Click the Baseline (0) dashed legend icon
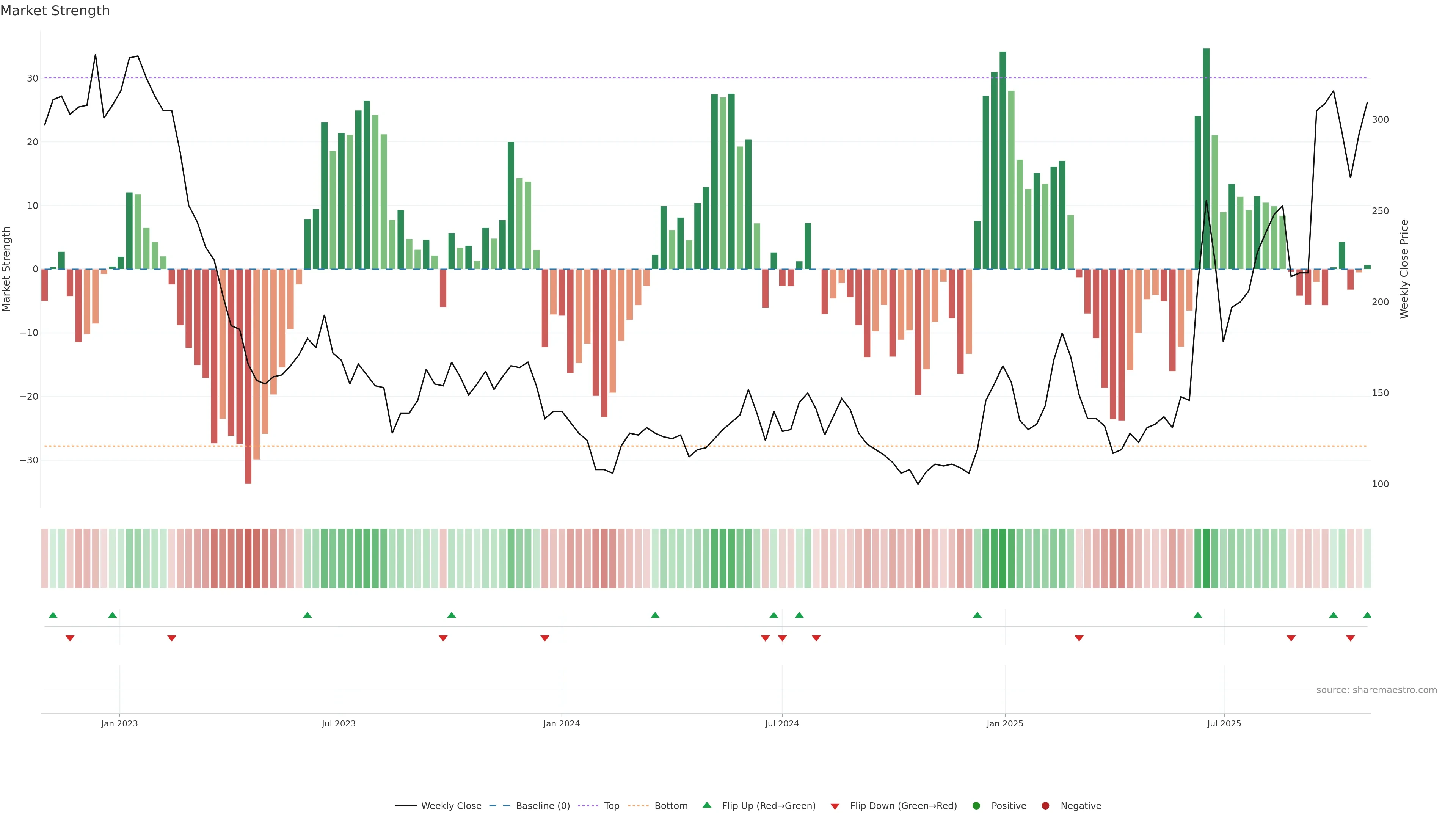This screenshot has height=819, width=1456. pos(499,806)
